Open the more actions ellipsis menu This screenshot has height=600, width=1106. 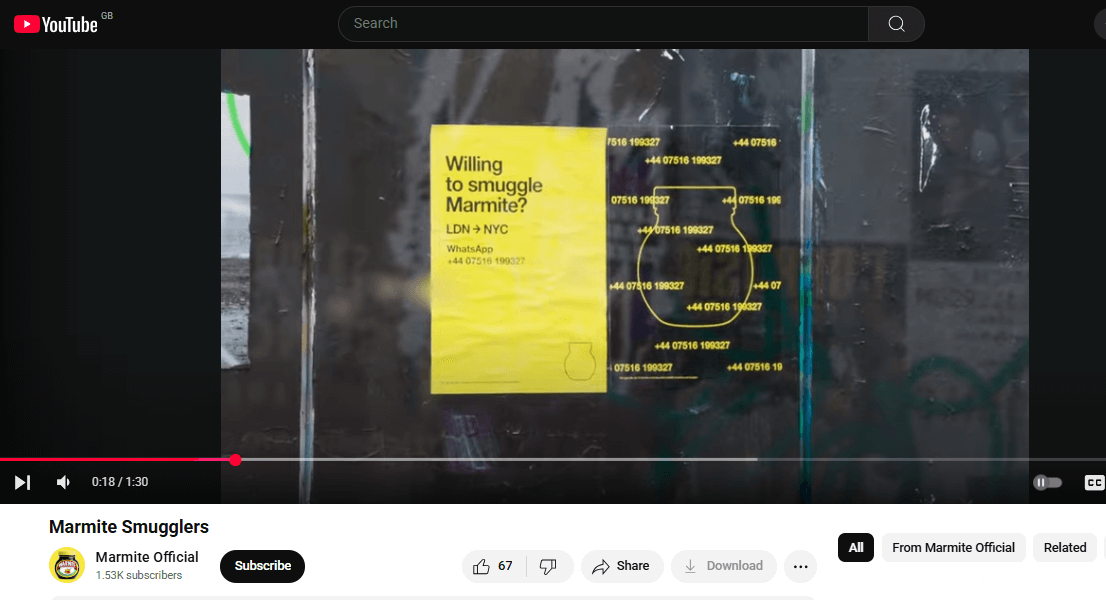tap(801, 566)
